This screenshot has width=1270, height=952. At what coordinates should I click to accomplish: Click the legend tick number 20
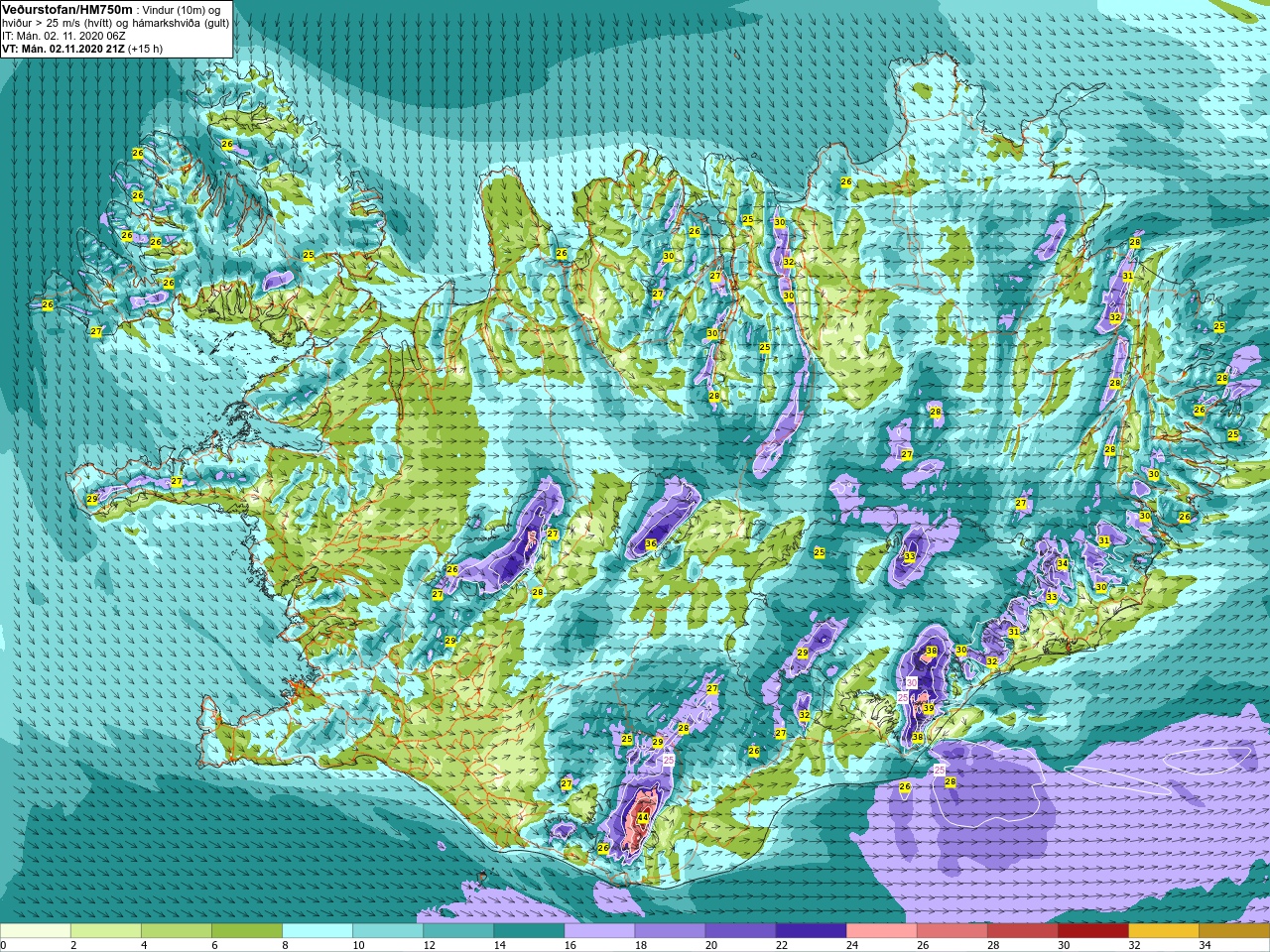tap(711, 945)
